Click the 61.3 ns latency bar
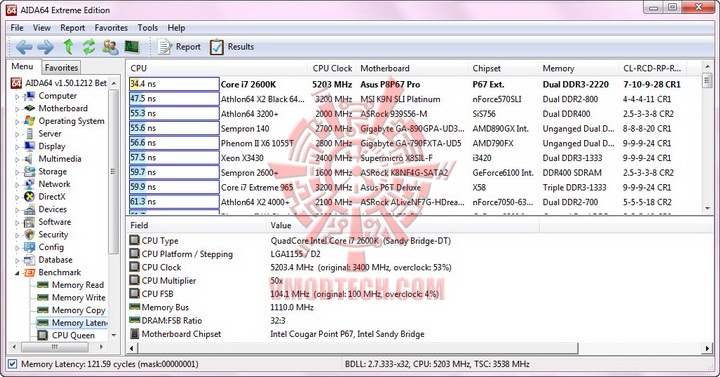 (174, 202)
